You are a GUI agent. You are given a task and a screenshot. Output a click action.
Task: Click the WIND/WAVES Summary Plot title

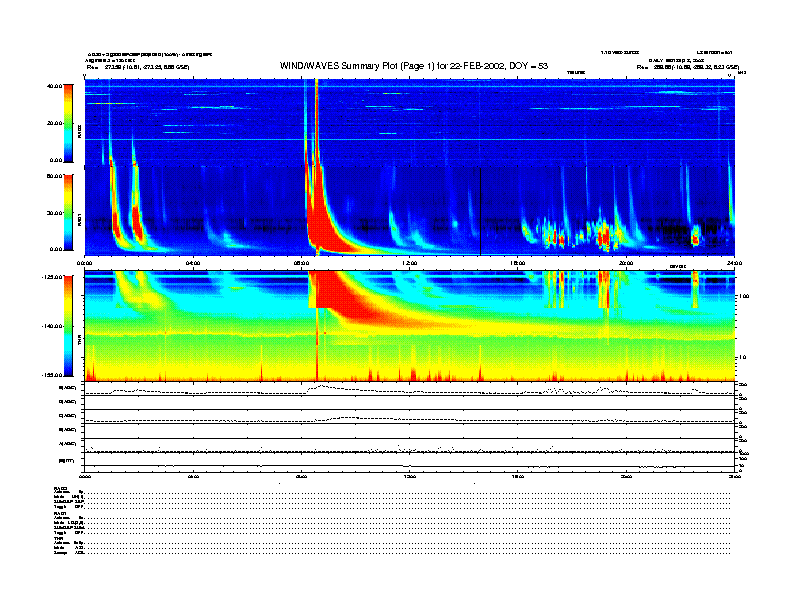point(414,66)
